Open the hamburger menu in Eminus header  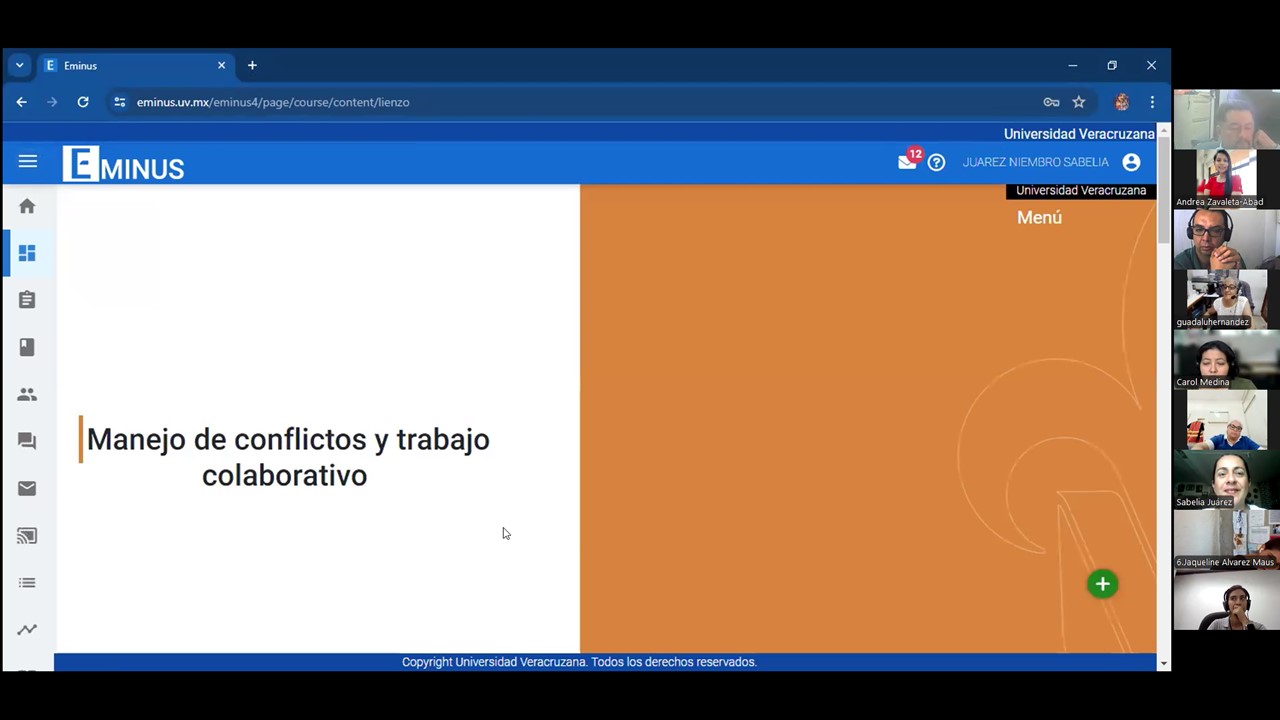click(x=27, y=162)
